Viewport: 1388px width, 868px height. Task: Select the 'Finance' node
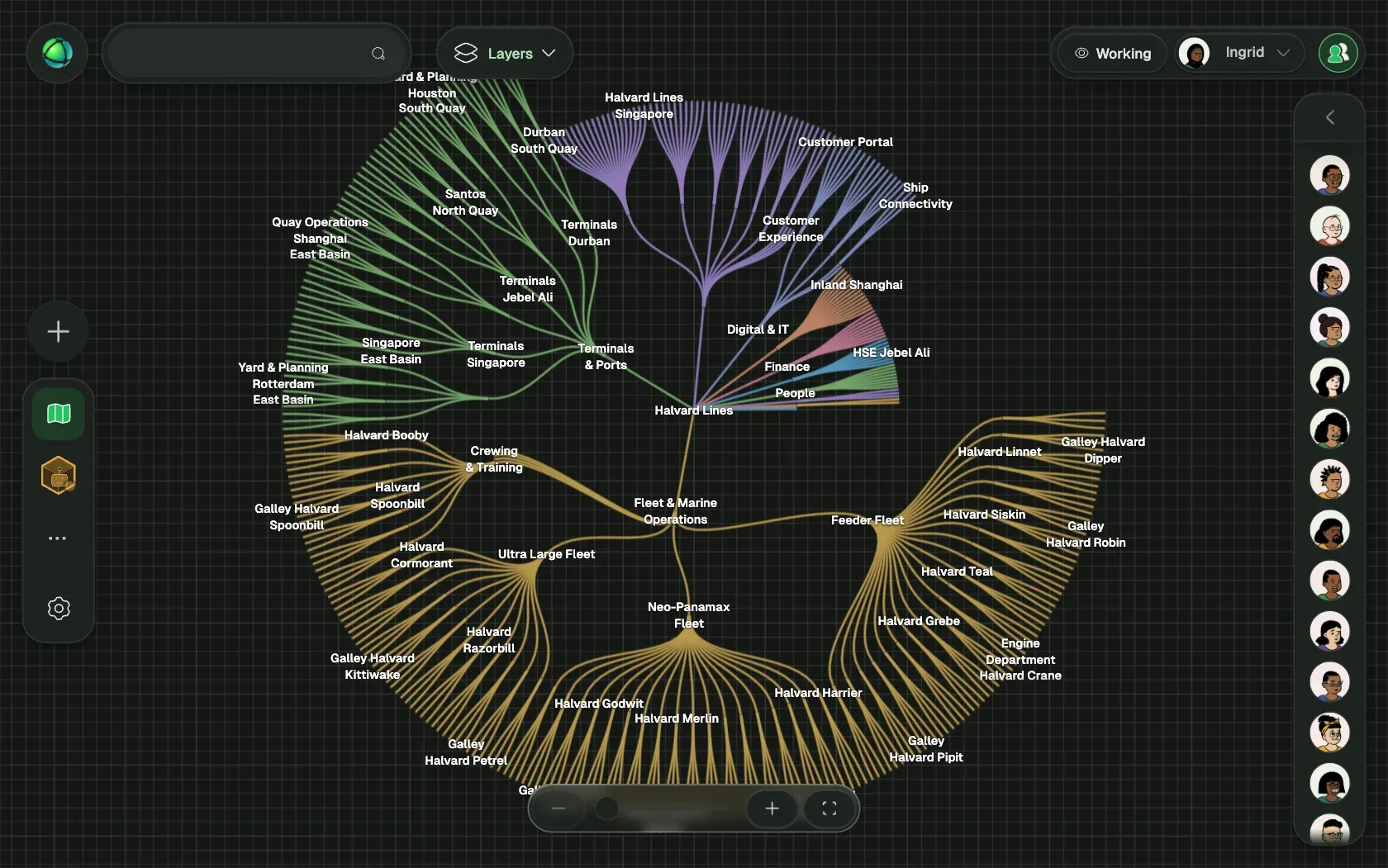click(787, 367)
